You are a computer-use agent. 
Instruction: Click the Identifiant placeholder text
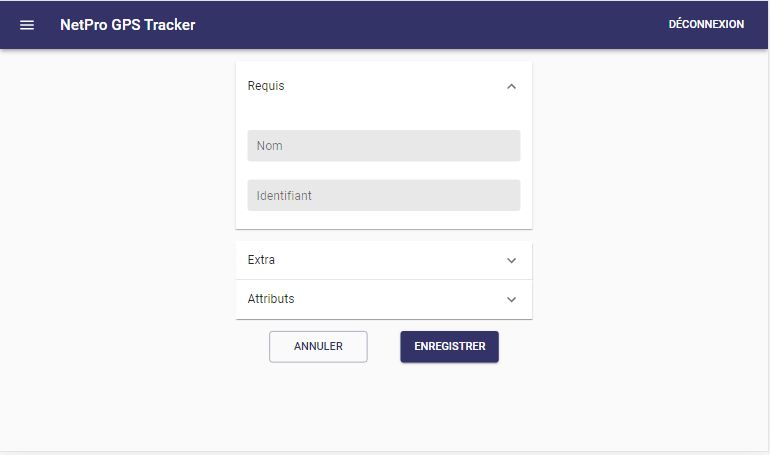tap(284, 196)
